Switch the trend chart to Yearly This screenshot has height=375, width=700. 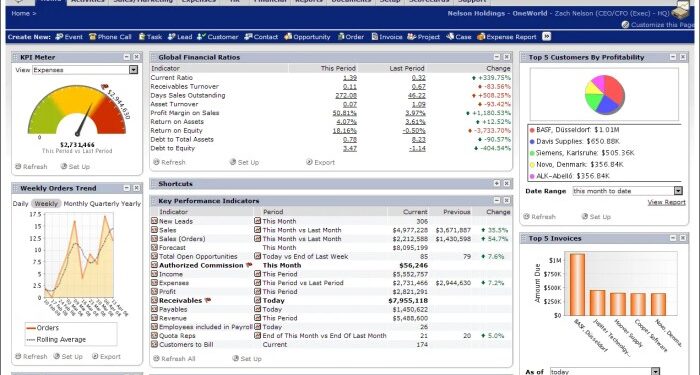click(131, 204)
